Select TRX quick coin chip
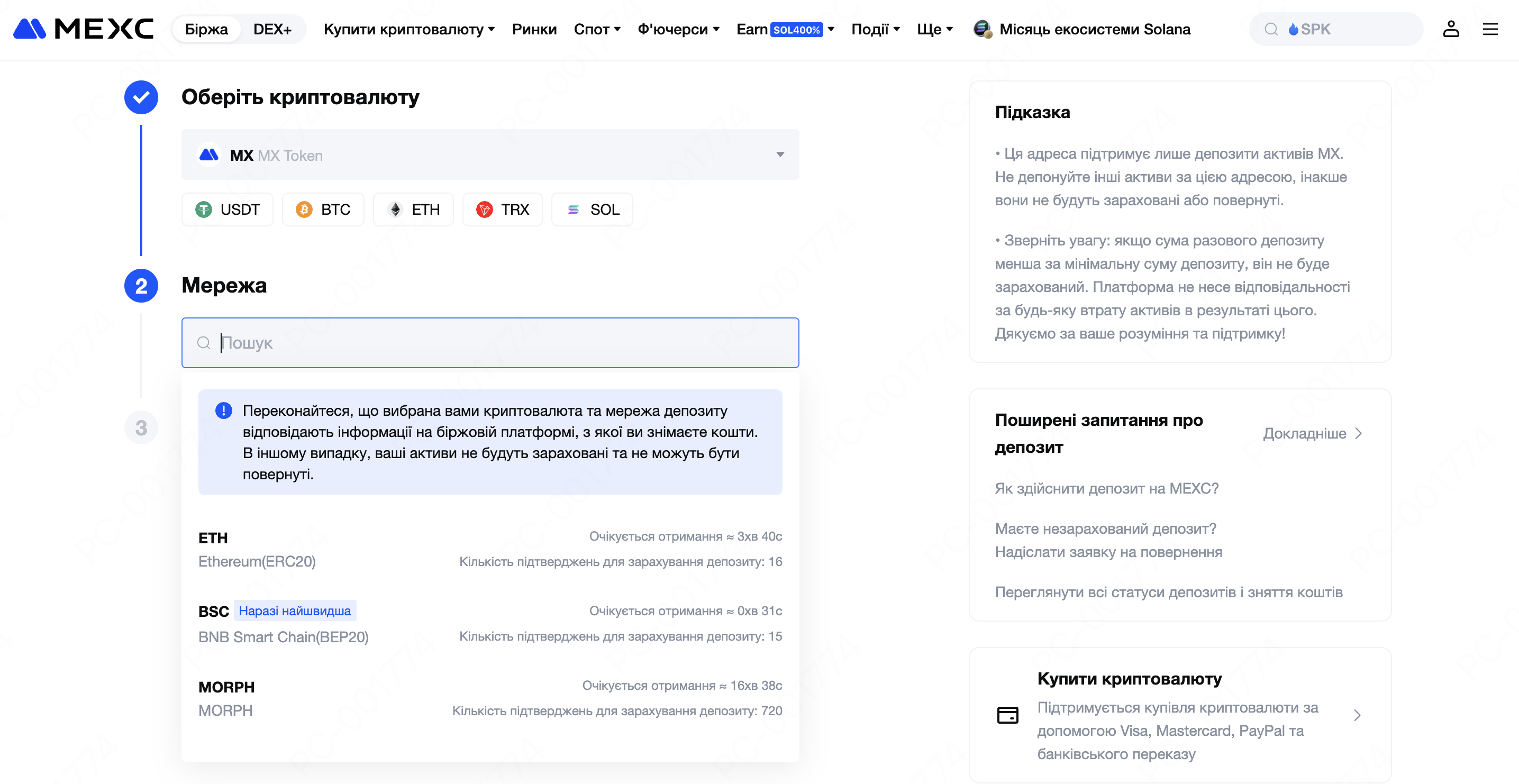1519x784 pixels. tap(503, 209)
